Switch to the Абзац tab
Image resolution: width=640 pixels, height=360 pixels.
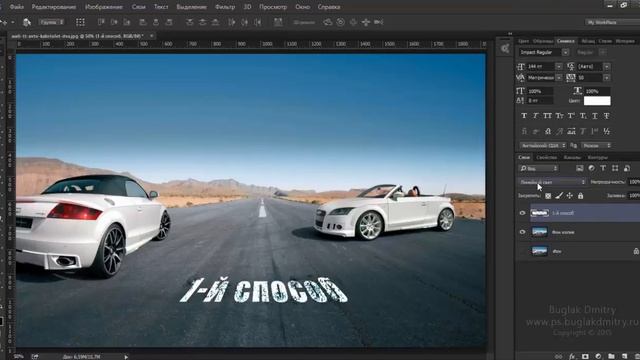(588, 41)
